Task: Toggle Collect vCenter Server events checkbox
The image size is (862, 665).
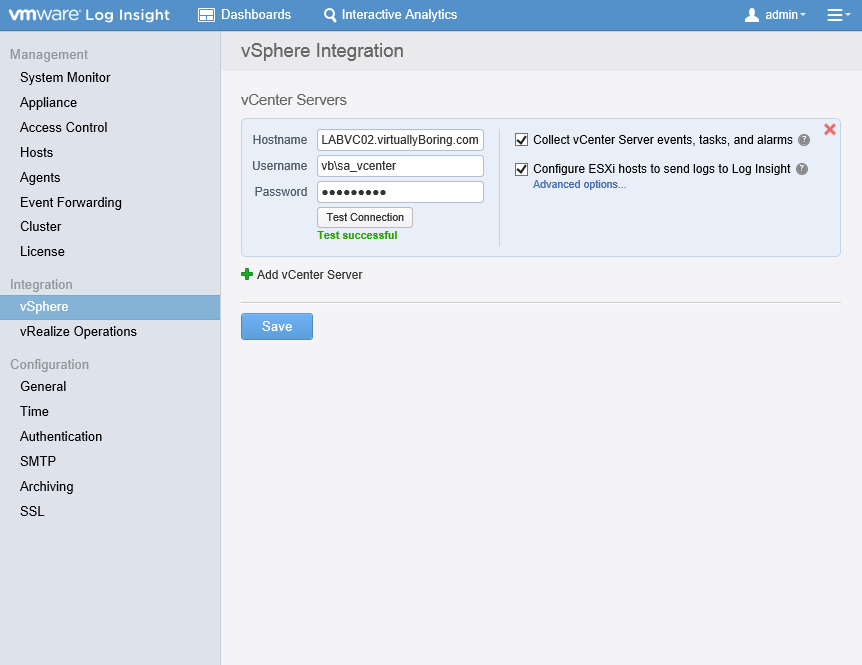Action: [x=521, y=140]
